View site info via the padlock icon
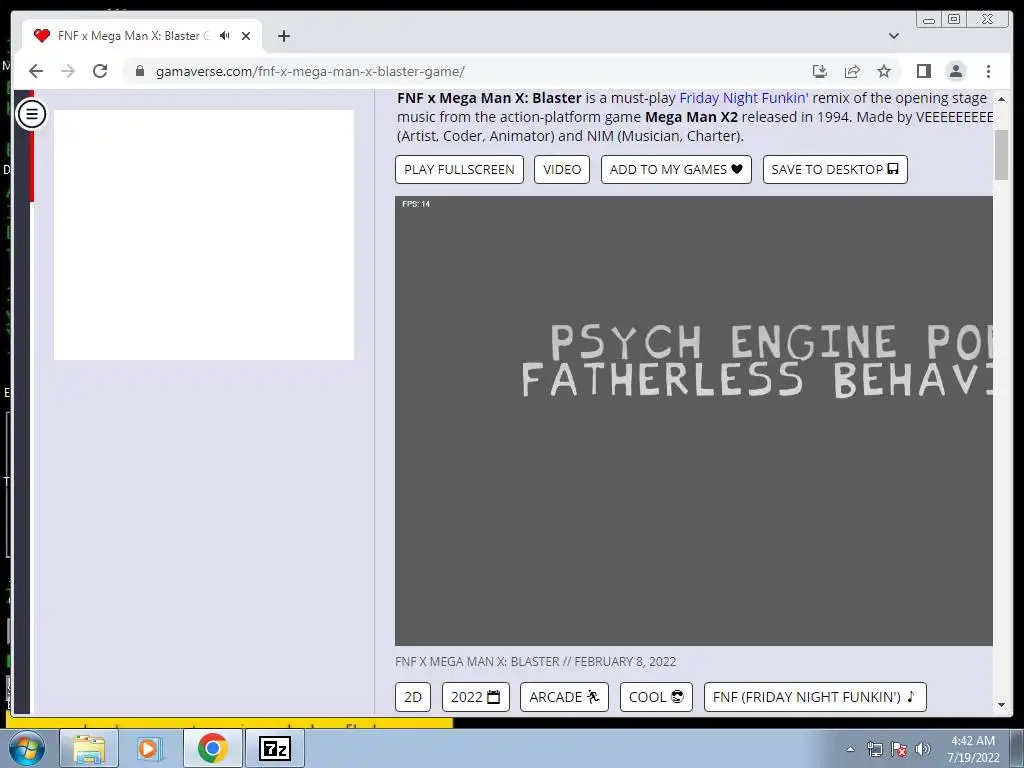The height and width of the screenshot is (768, 1024). pos(140,71)
